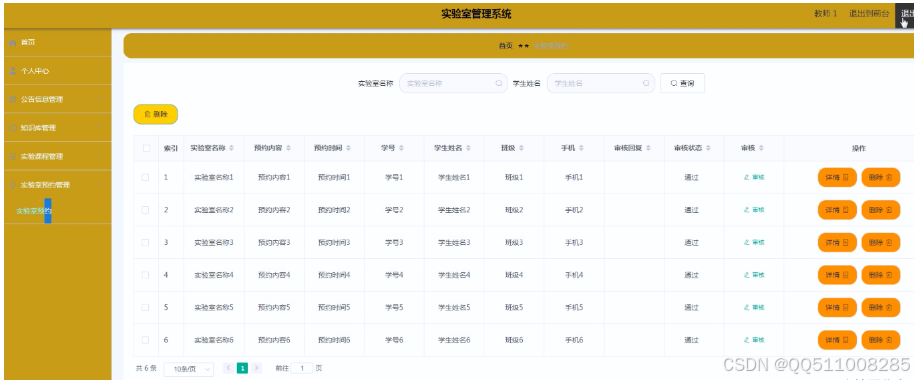Open 详情 for row 学生姓名5
The height and width of the screenshot is (380, 914).
[x=837, y=308]
